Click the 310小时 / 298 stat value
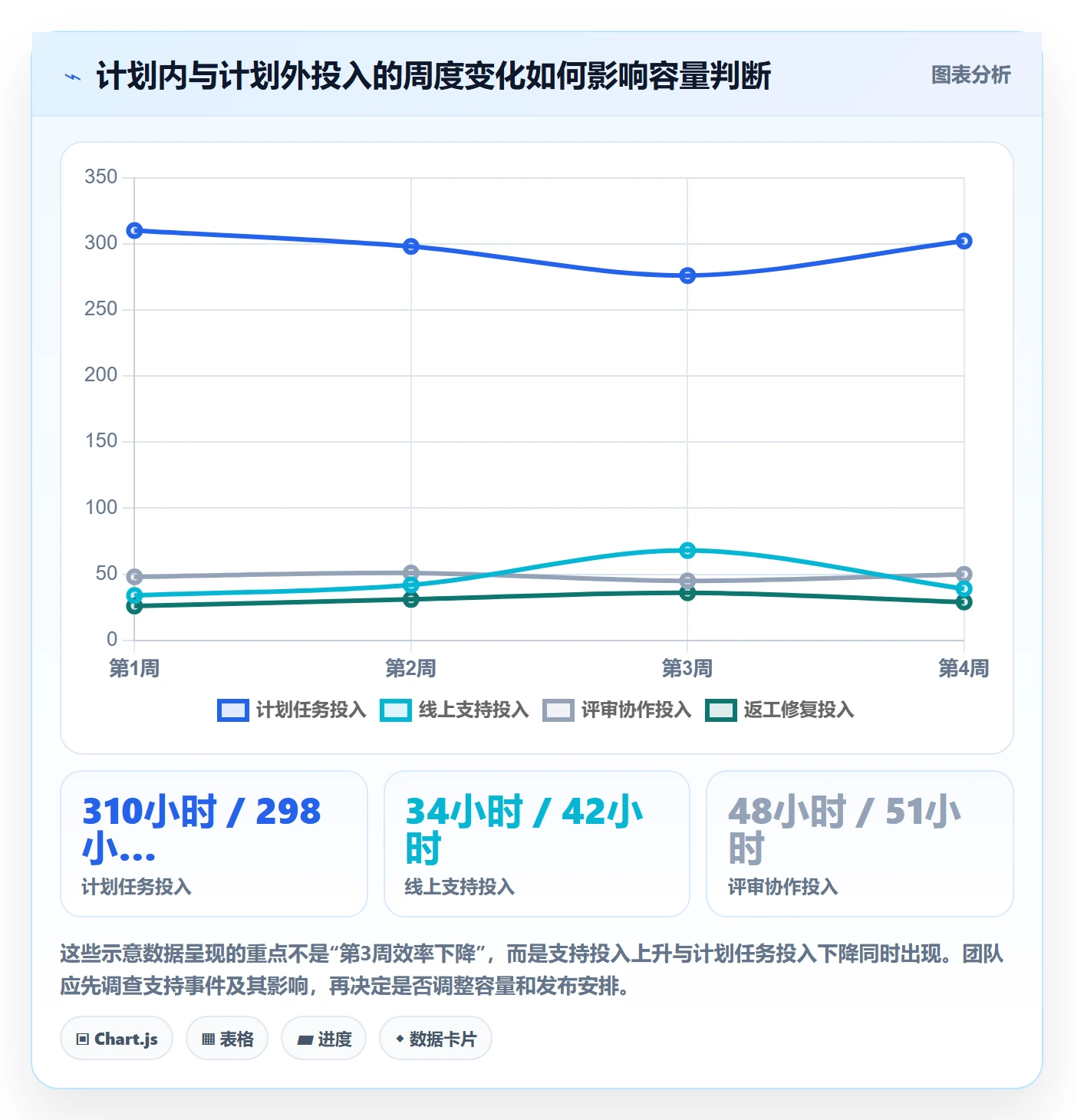 202,829
